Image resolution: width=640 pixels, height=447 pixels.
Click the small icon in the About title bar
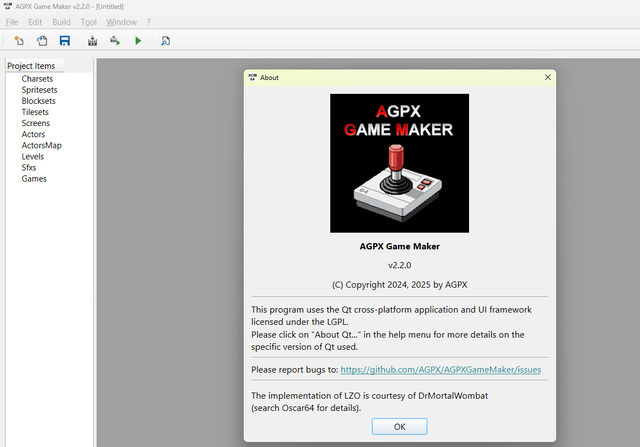coord(253,77)
